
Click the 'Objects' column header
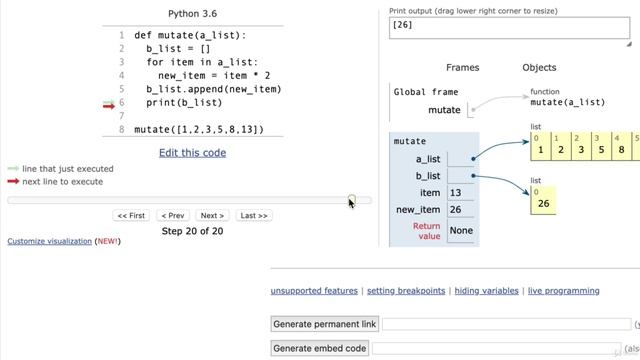539,67
